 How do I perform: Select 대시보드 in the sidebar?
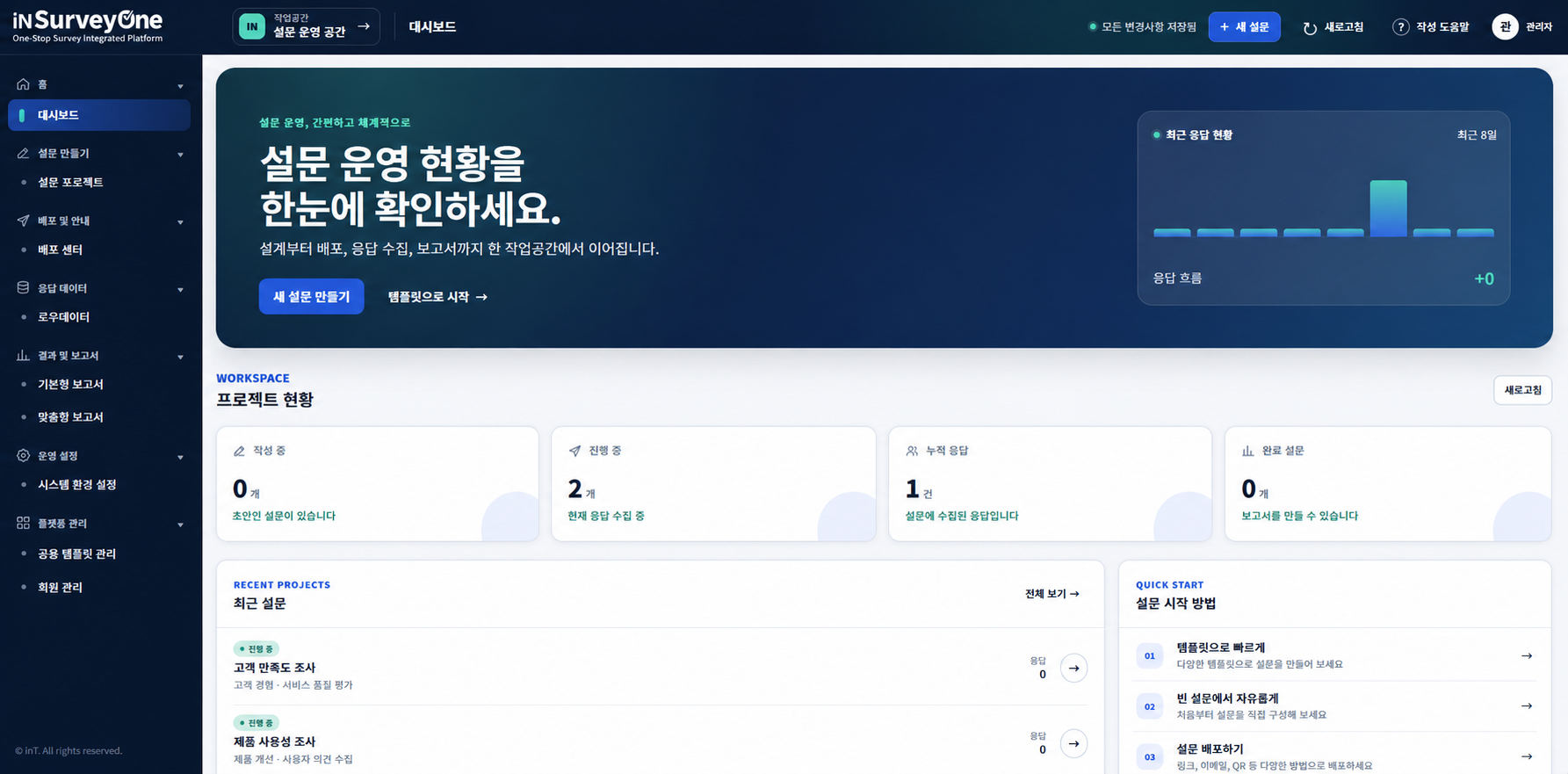pos(99,115)
